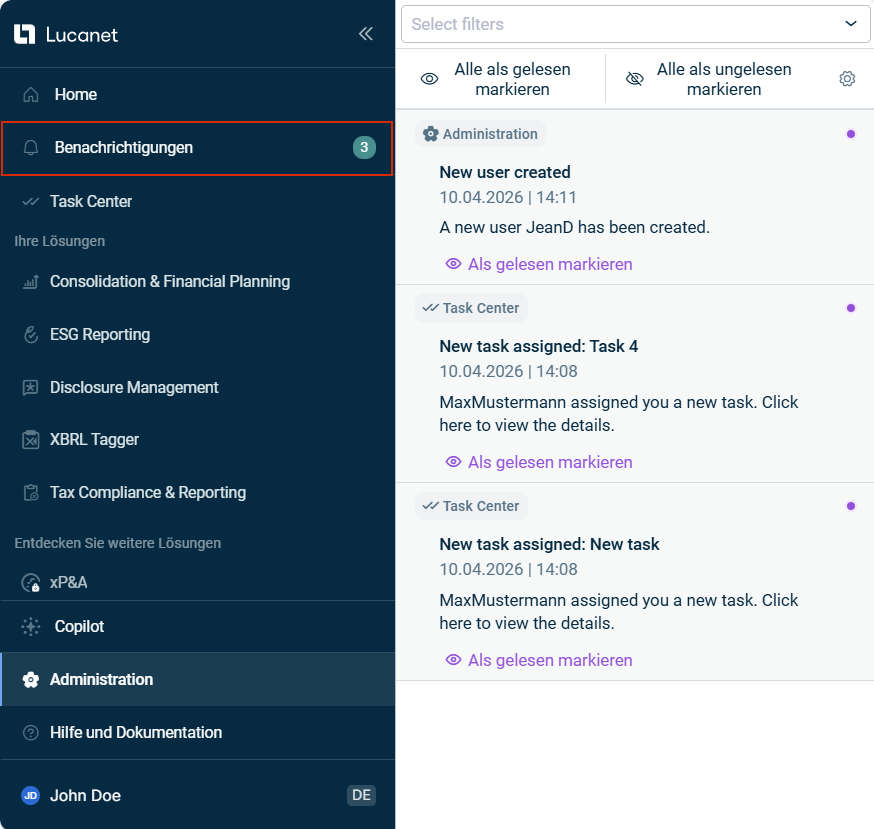874x829 pixels.
Task: Click the notification count badge 3
Action: click(364, 148)
